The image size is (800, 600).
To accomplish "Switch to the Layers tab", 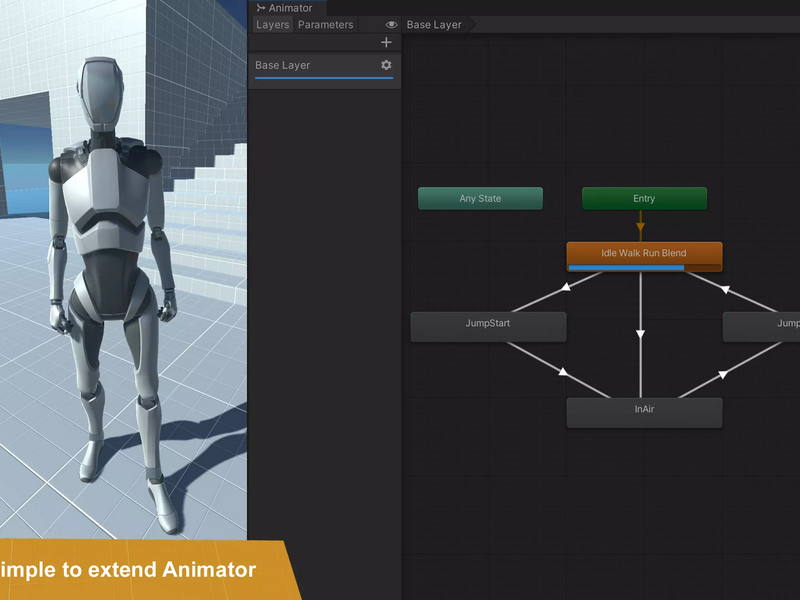I will [x=272, y=24].
